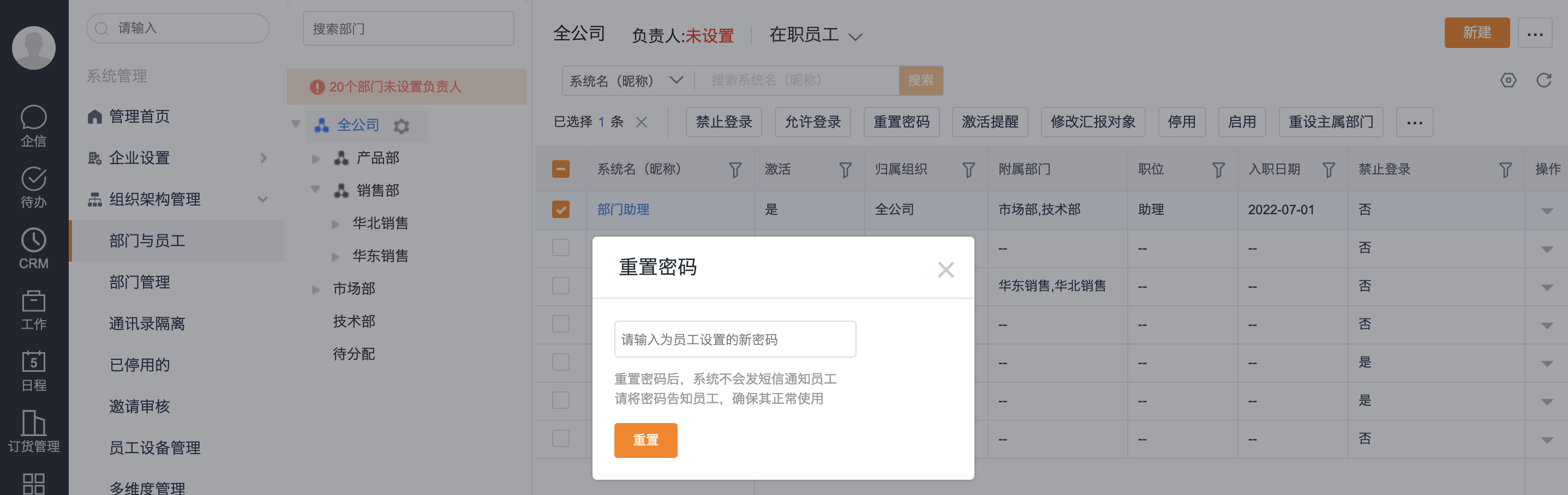Open more batch actions ellipsis

click(1414, 122)
